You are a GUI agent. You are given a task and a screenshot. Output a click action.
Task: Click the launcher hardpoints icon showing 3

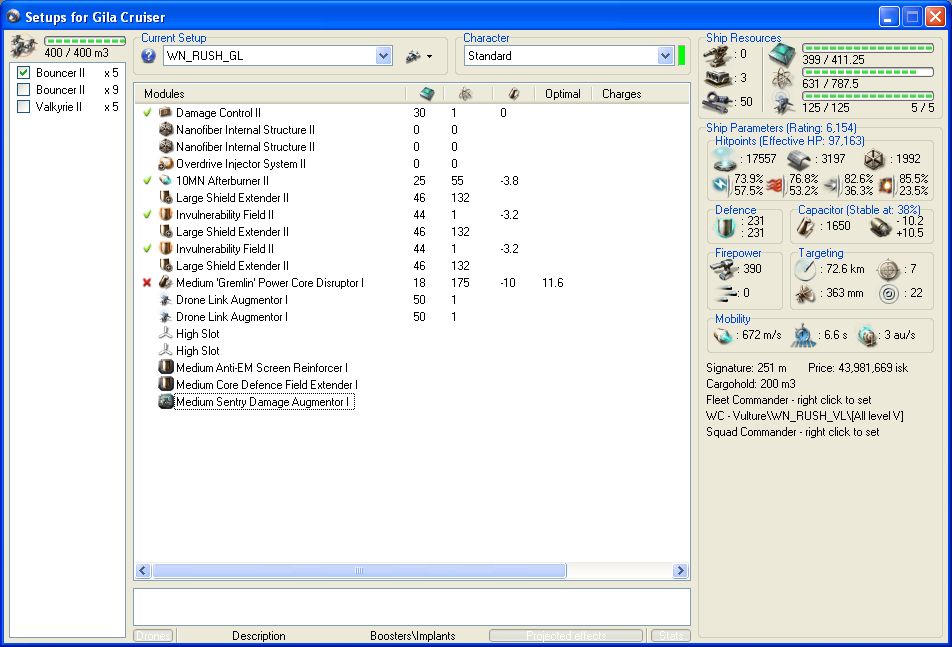[716, 78]
